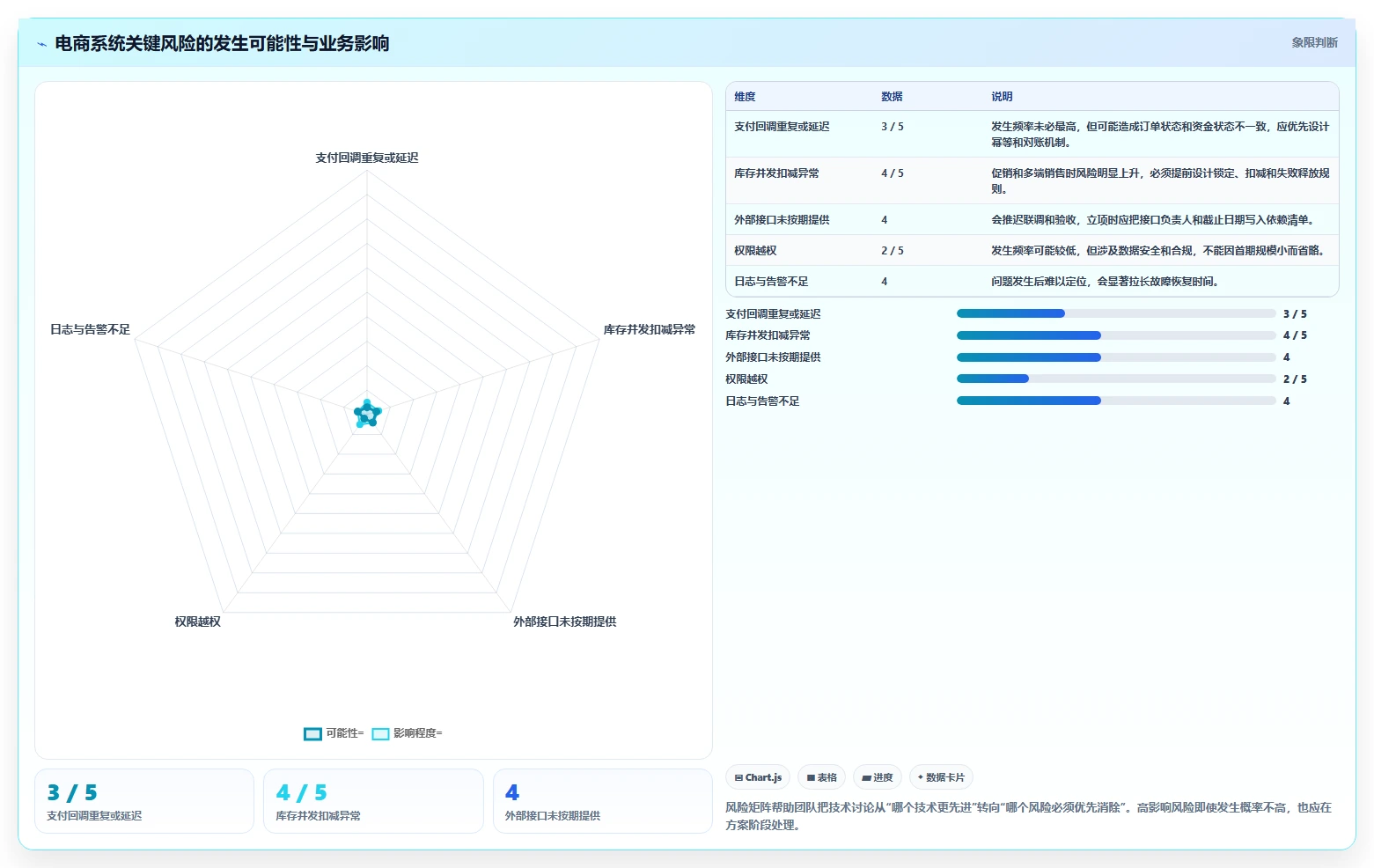Click the 象限判断 label in the header
This screenshot has height=868, width=1374.
[1314, 42]
